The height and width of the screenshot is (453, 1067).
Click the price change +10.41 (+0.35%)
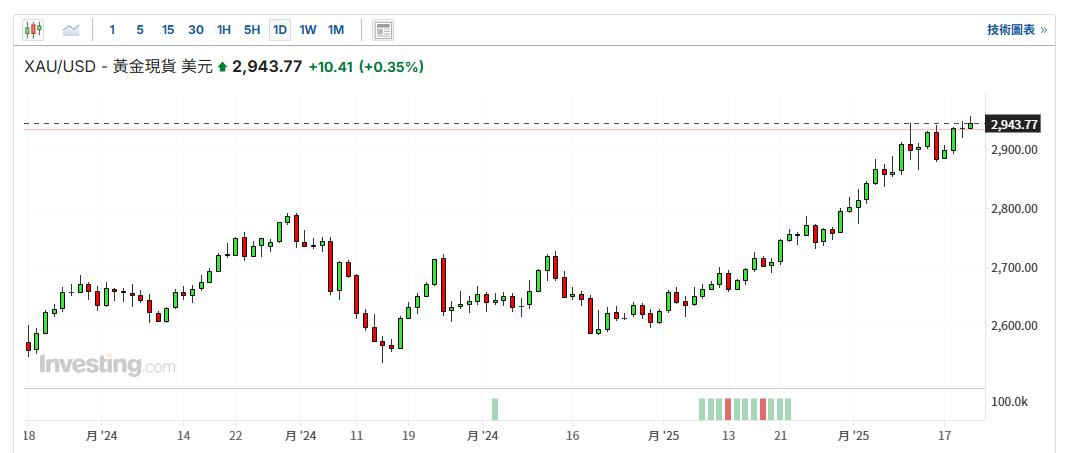(x=366, y=67)
